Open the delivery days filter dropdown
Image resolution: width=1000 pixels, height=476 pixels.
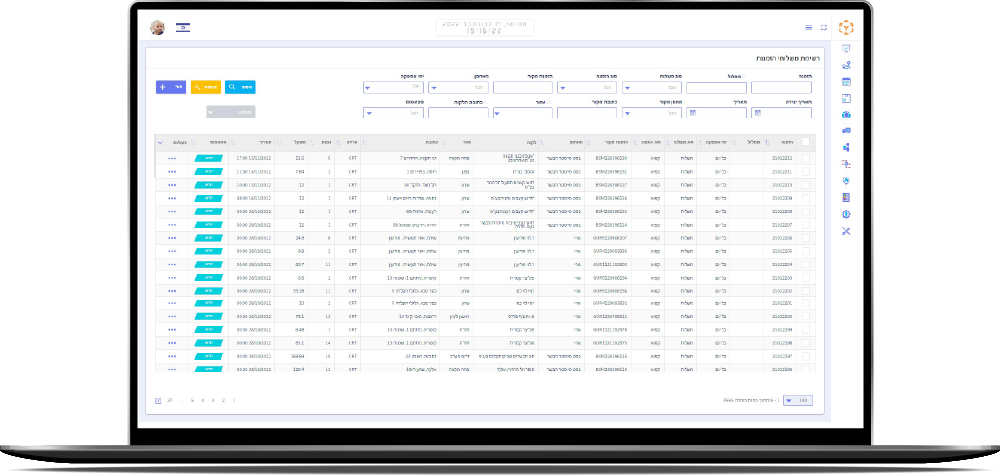pyautogui.click(x=393, y=87)
